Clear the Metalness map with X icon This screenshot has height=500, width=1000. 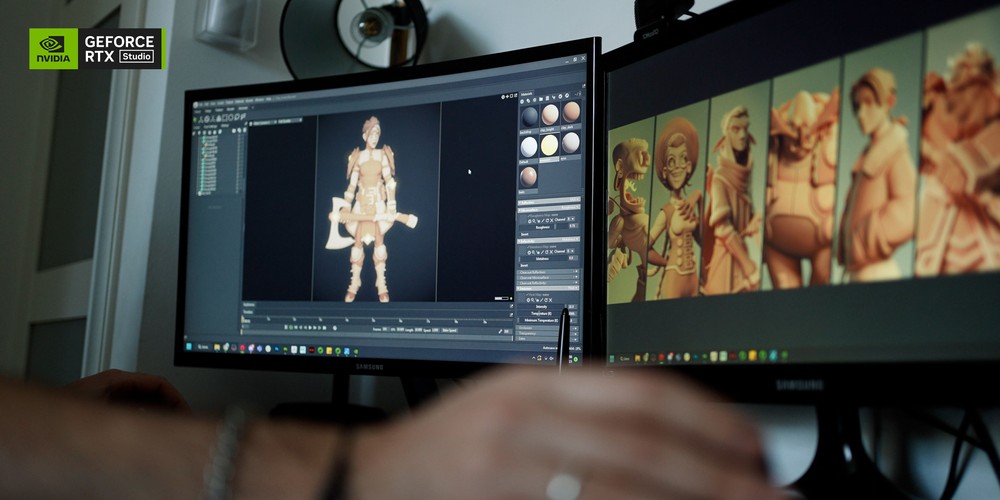(x=552, y=252)
